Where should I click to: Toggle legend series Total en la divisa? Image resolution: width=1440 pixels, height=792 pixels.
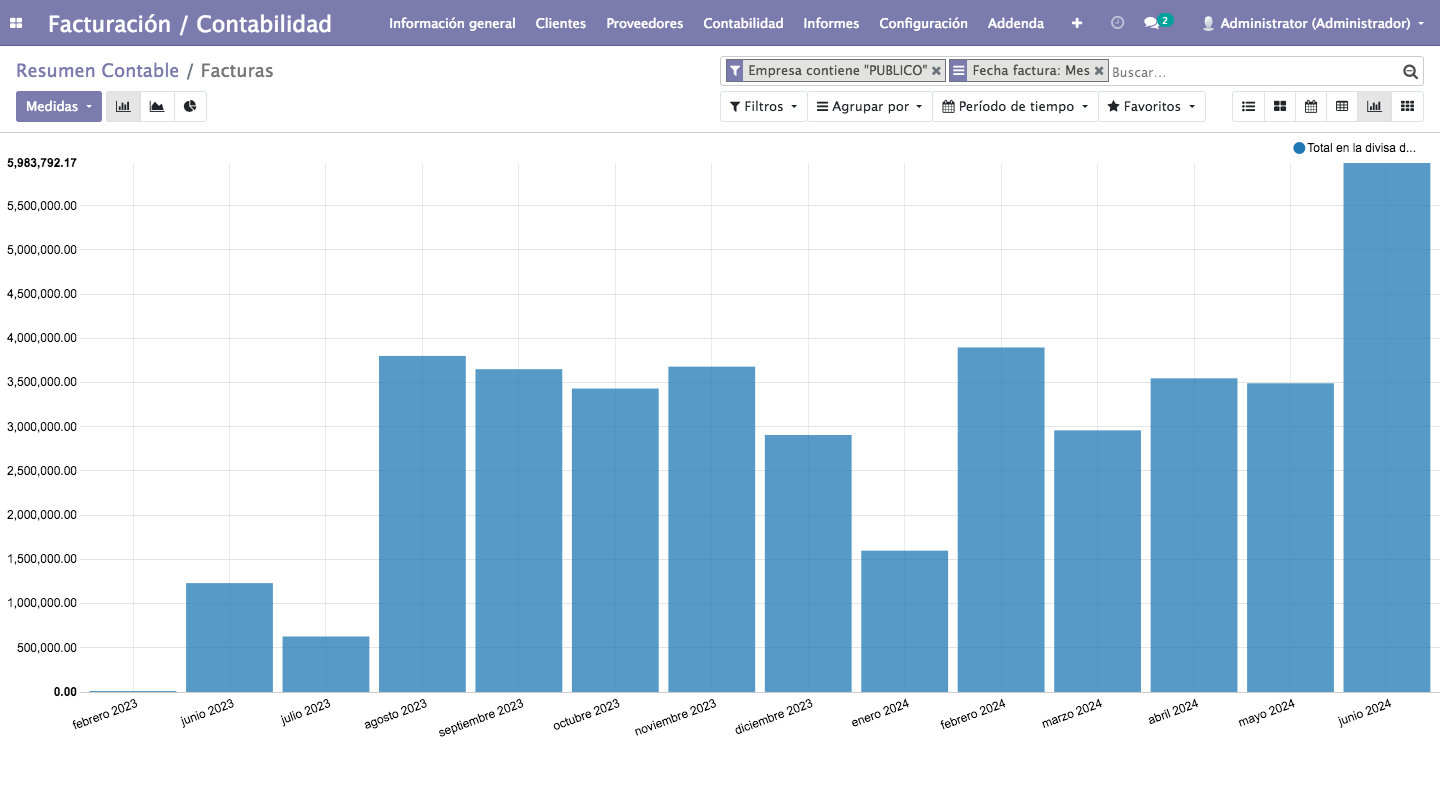click(1354, 148)
